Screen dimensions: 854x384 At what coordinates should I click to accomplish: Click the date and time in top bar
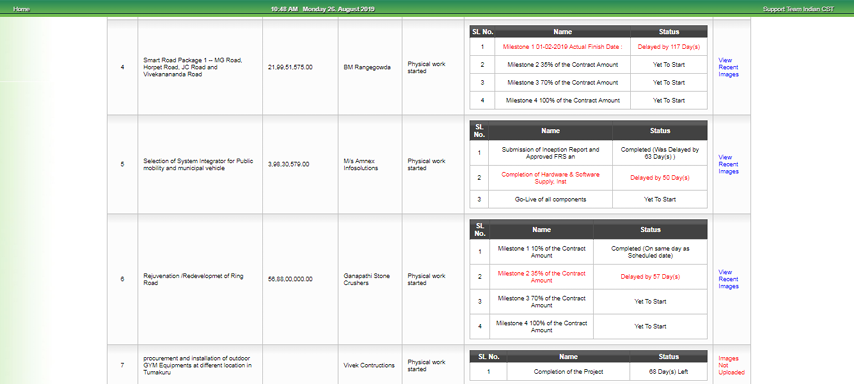(322, 9)
